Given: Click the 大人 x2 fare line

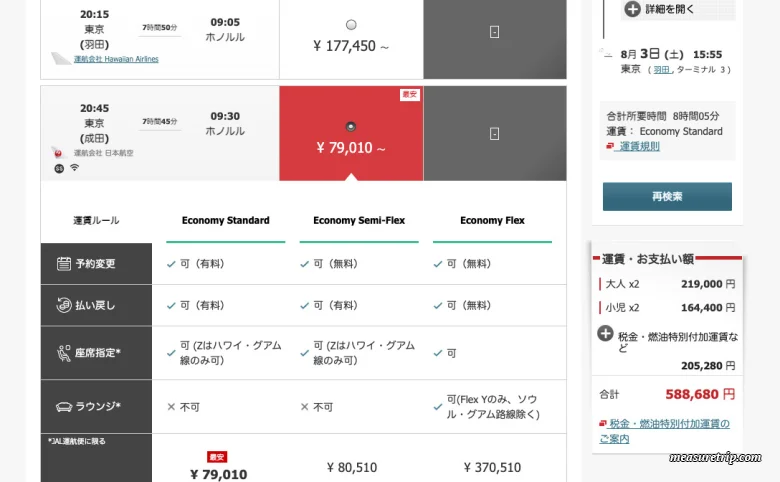Looking at the screenshot, I should click(x=667, y=284).
